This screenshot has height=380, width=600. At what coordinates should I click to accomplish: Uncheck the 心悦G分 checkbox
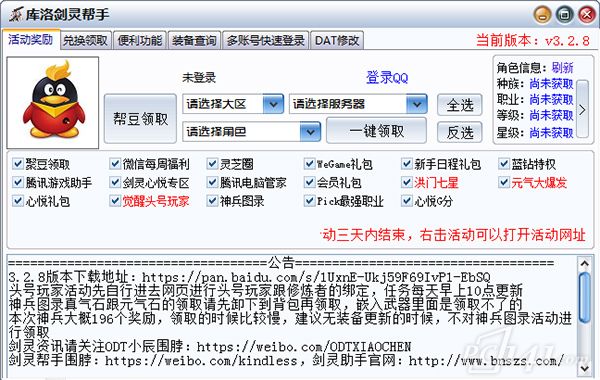[x=406, y=201]
